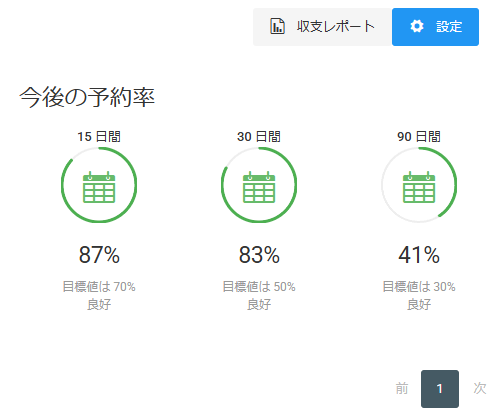Click the 今後の予約率 heading

[x=87, y=97]
